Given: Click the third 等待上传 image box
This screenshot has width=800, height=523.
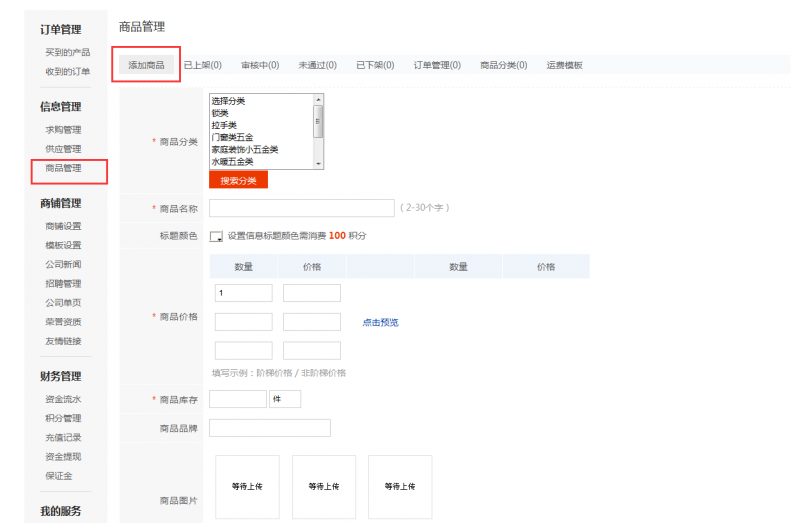Looking at the screenshot, I should (400, 487).
